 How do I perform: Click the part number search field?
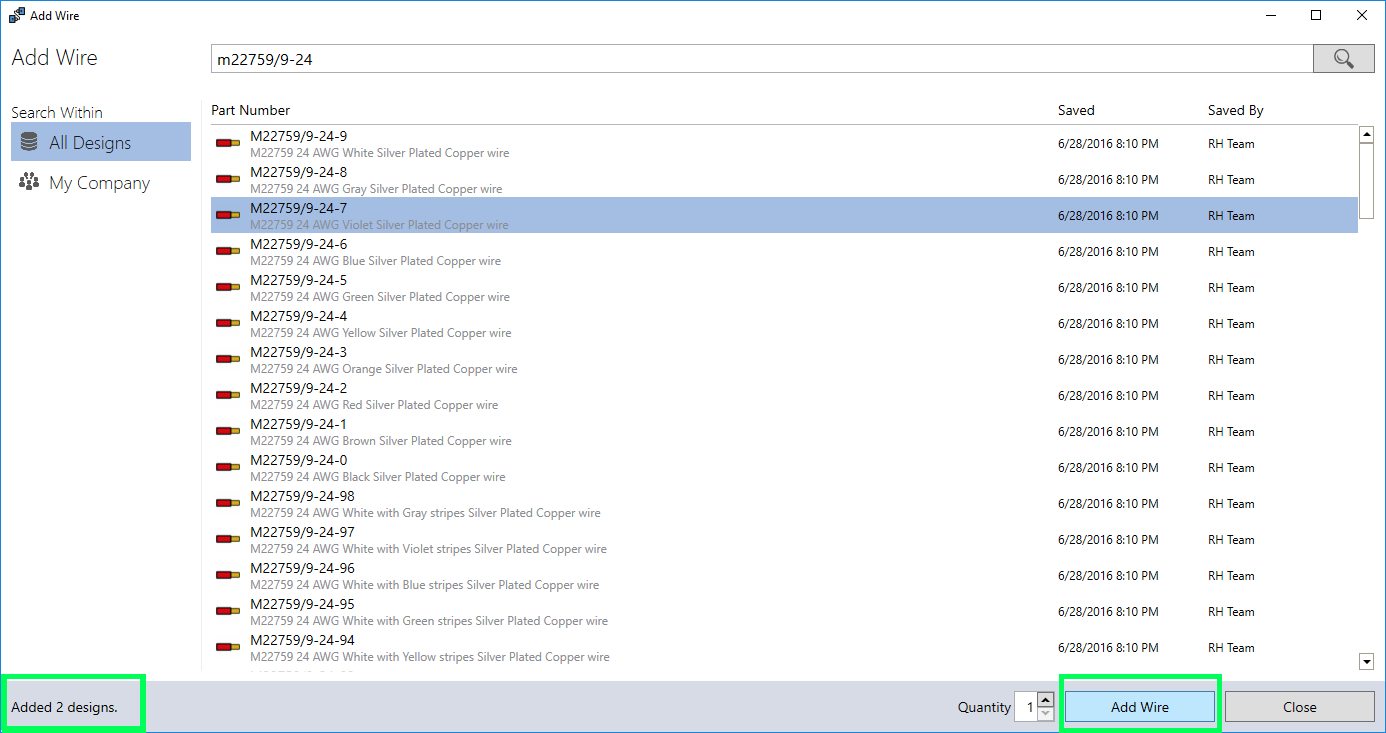pos(762,59)
